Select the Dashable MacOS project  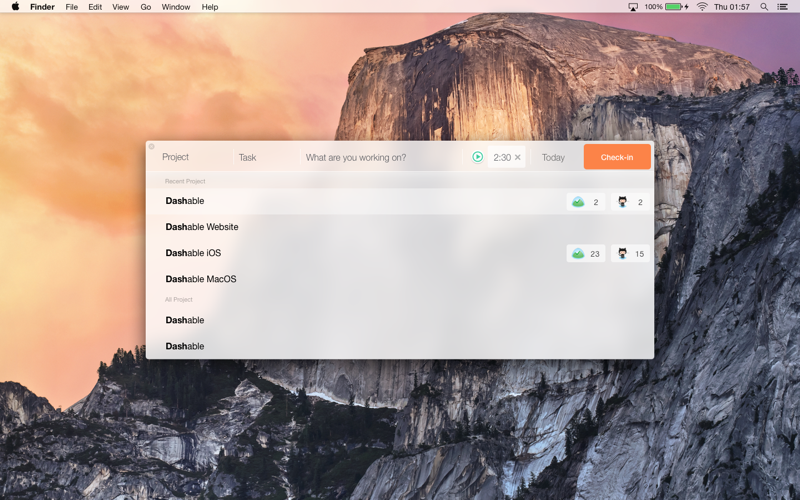click(x=400, y=279)
